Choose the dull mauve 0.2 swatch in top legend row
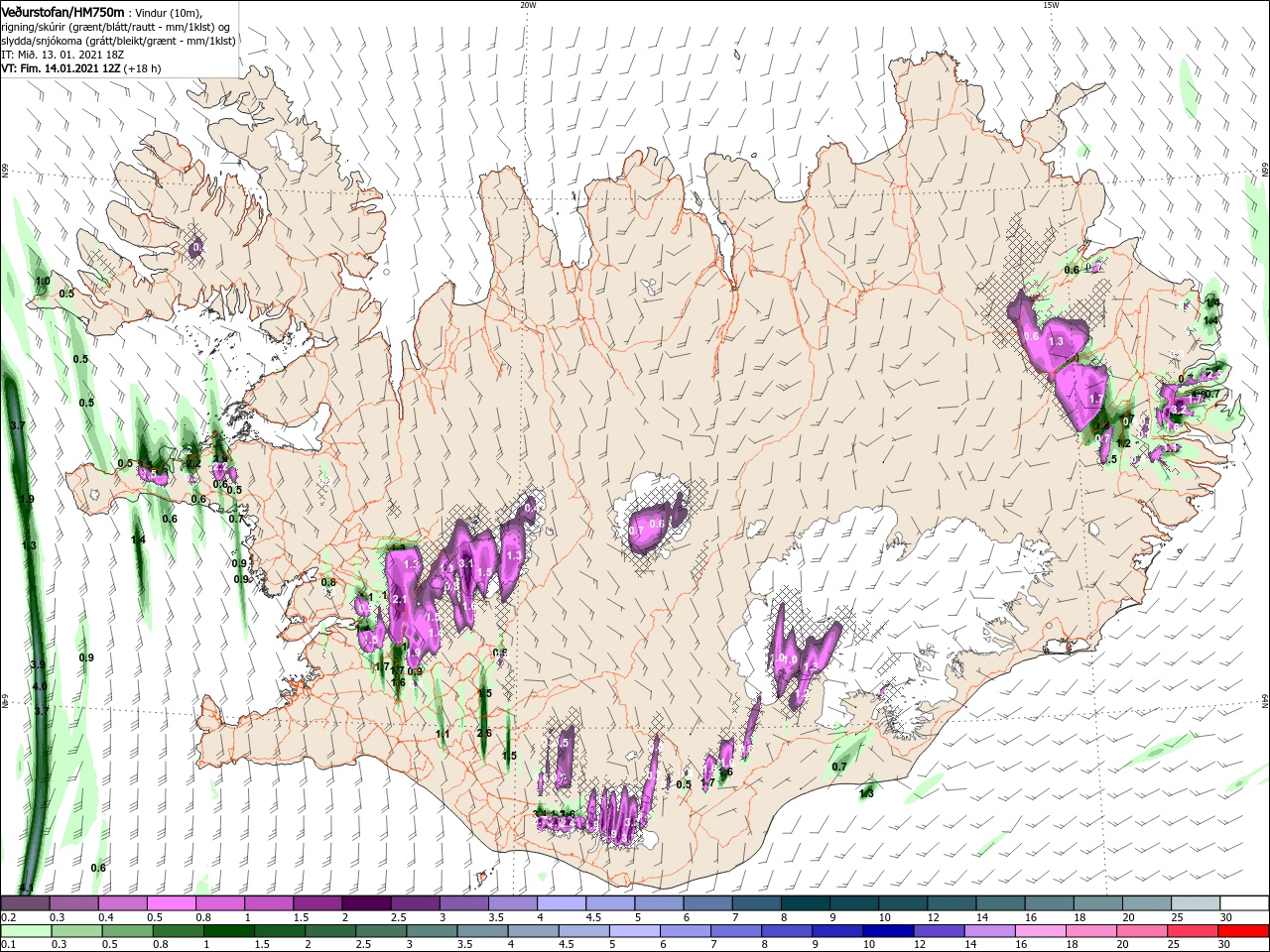Image resolution: width=1270 pixels, height=952 pixels. coord(25,903)
